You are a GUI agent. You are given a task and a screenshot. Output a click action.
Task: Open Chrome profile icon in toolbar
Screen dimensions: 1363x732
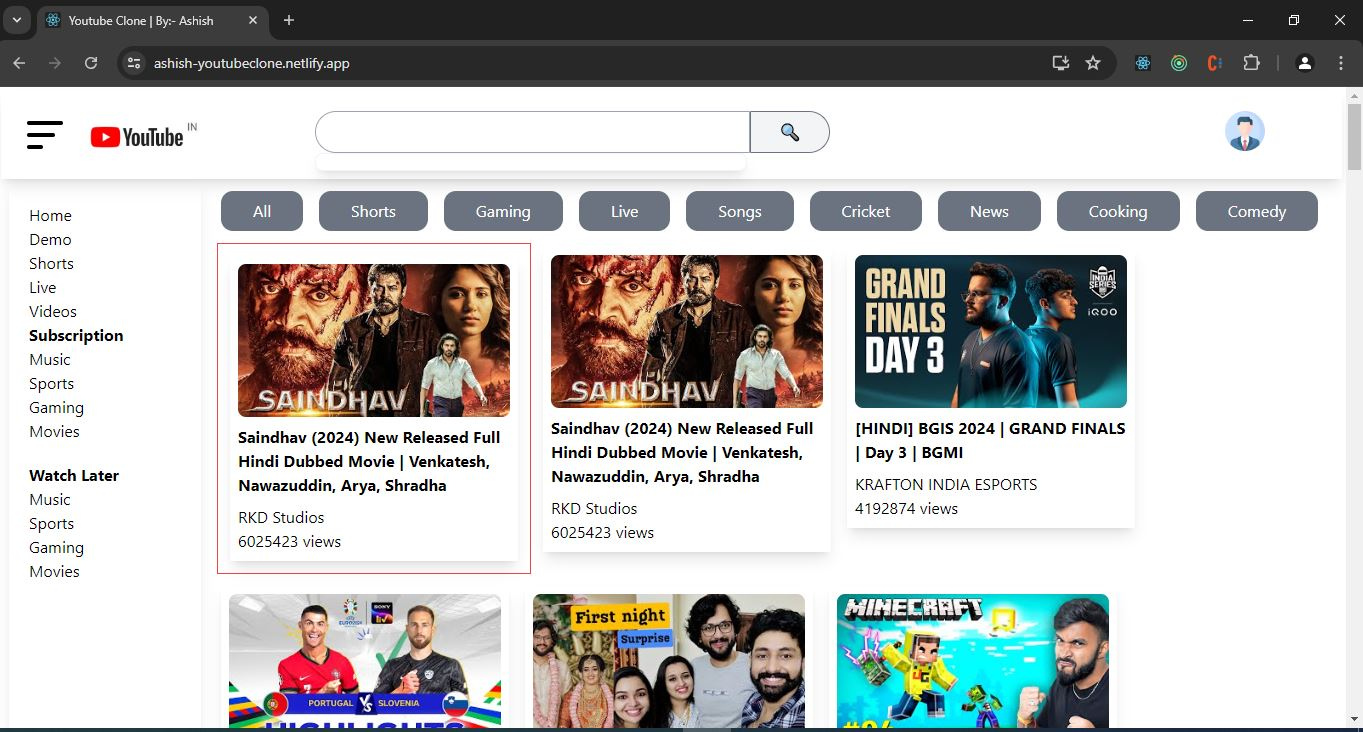click(x=1305, y=63)
